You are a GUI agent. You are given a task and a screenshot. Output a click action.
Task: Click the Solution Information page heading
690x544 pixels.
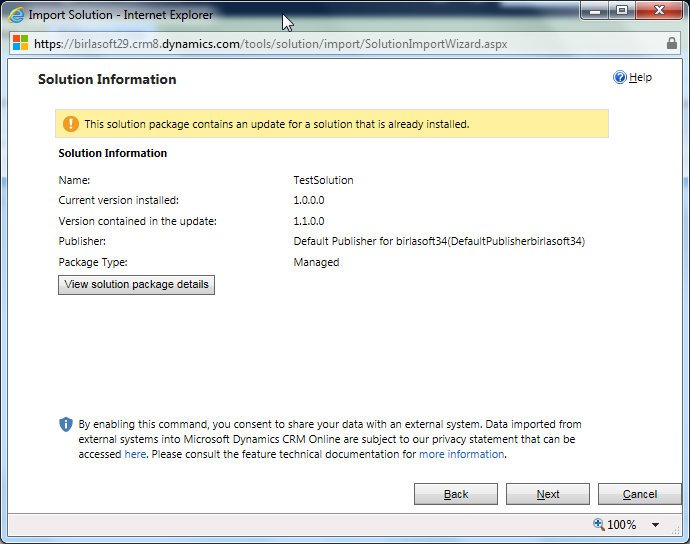pos(107,79)
